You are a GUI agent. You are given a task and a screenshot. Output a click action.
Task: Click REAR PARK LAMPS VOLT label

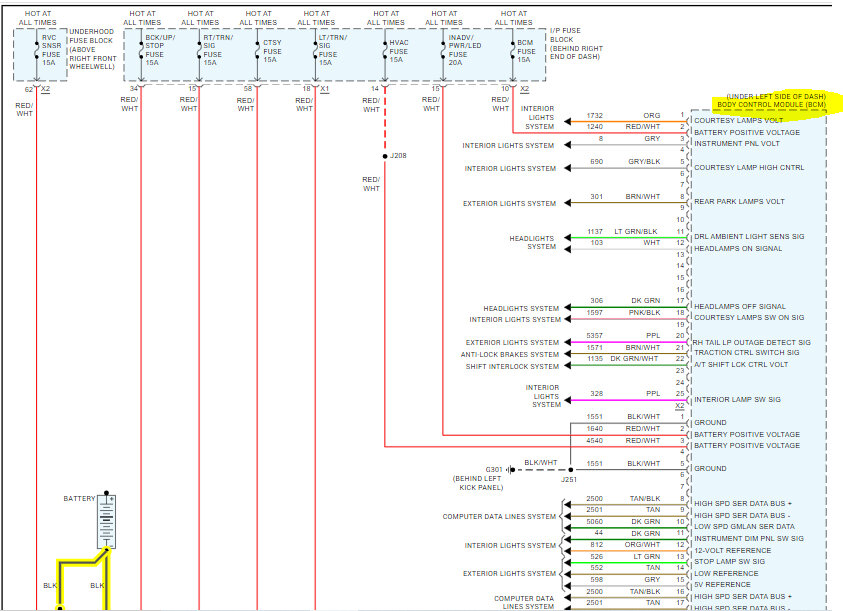[739, 201]
